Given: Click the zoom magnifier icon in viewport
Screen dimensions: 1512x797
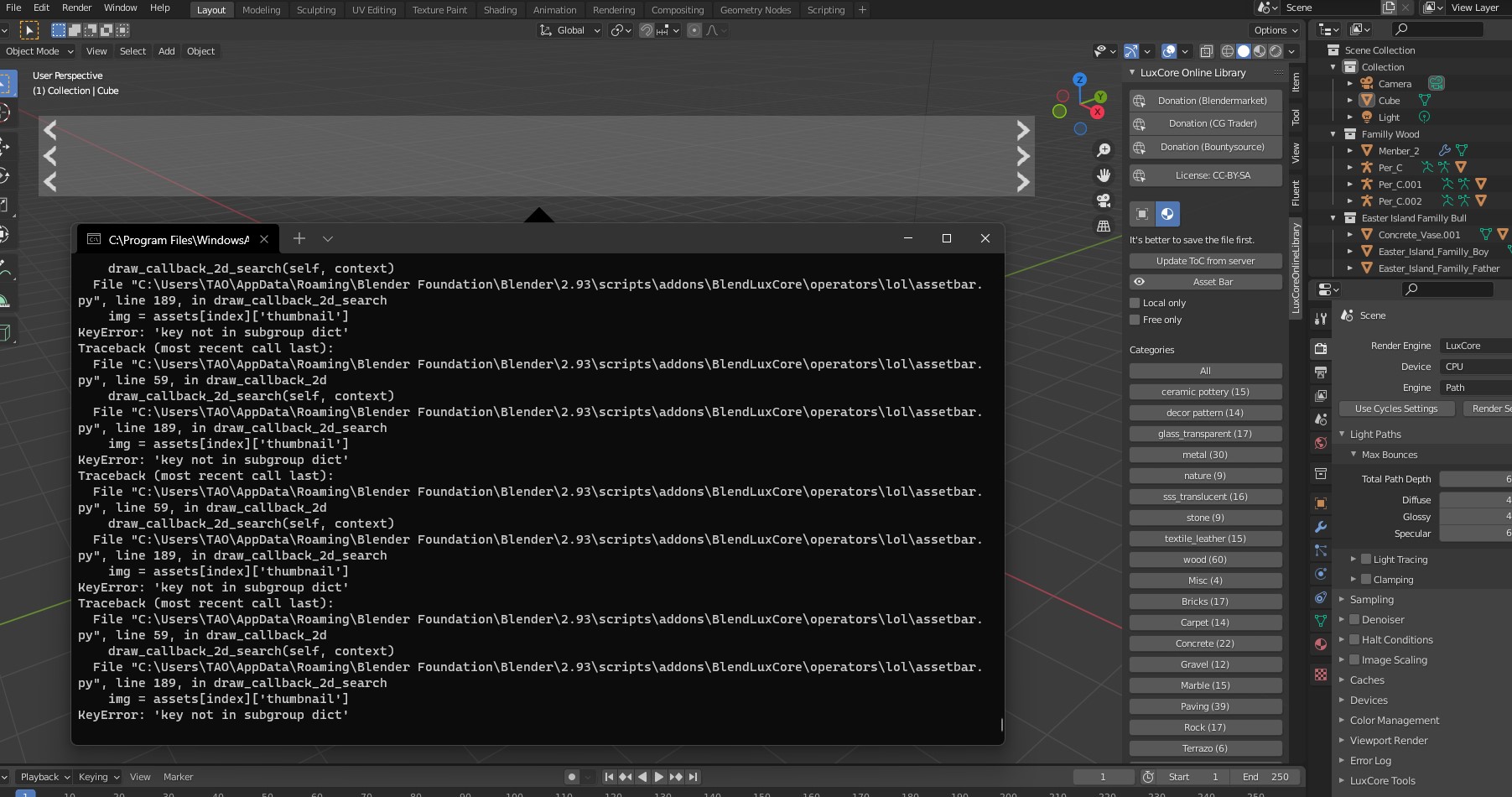Looking at the screenshot, I should pyautogui.click(x=1104, y=149).
